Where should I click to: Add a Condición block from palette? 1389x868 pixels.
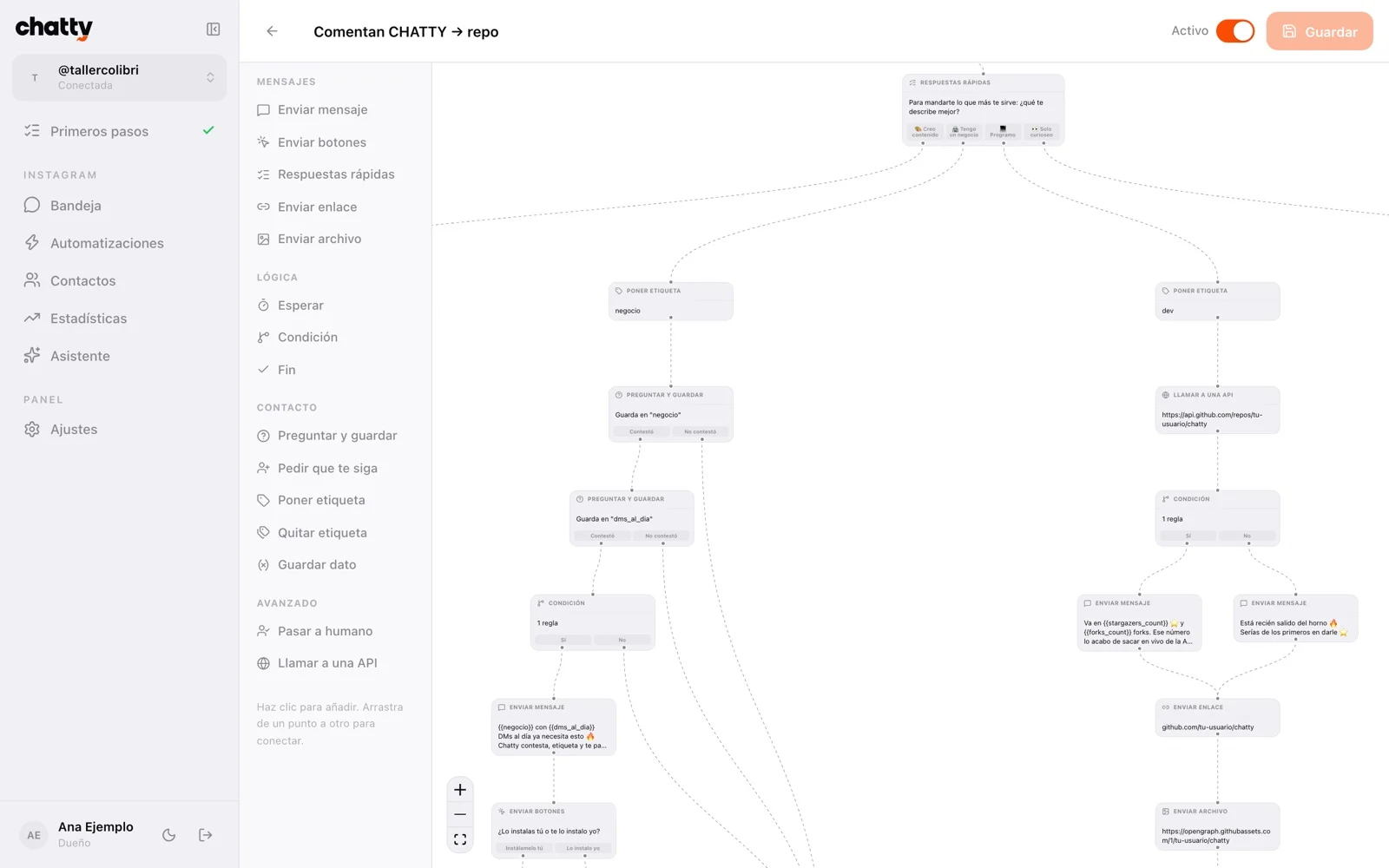coord(335,338)
